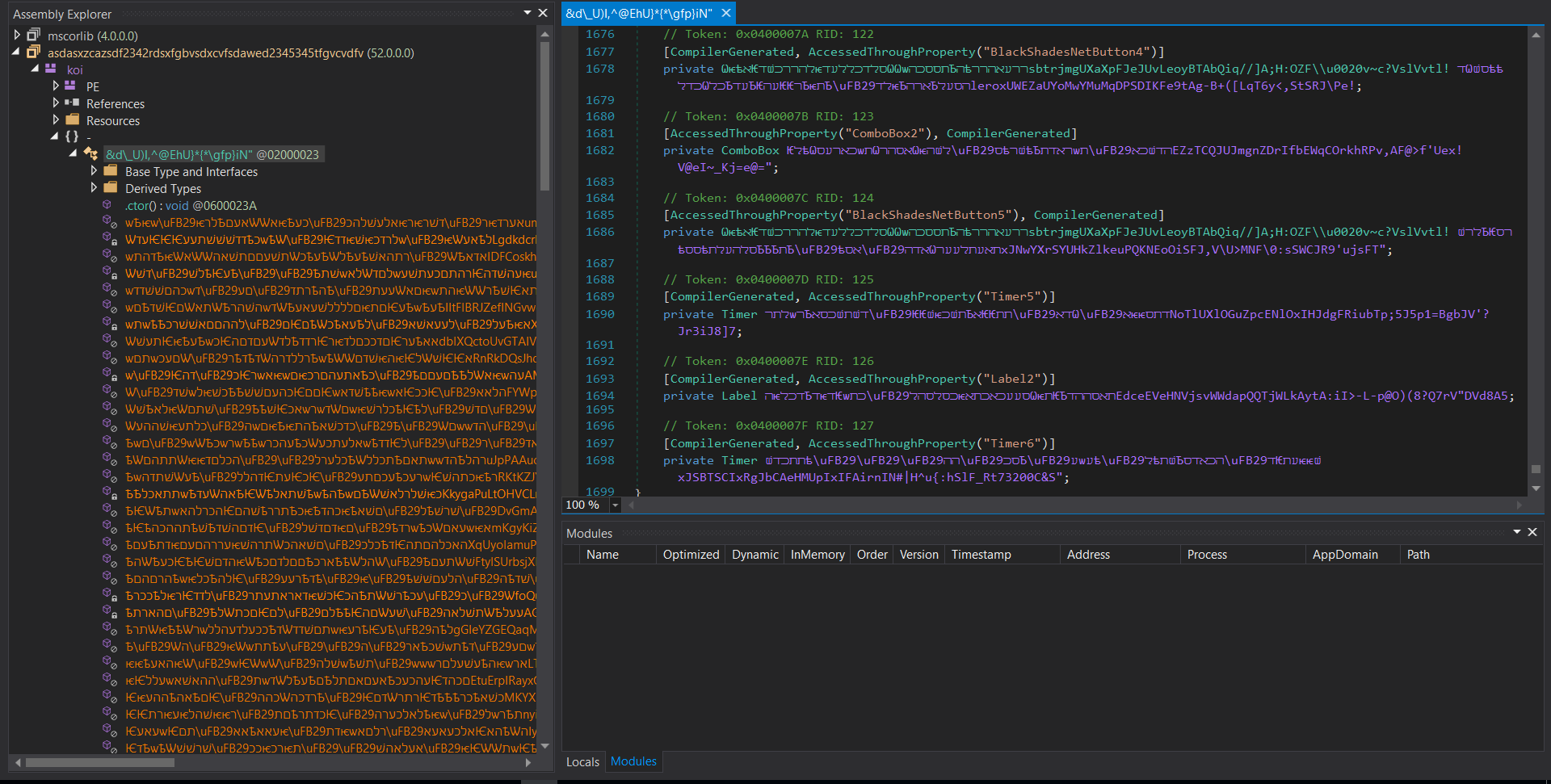Select the References tree item
Image resolution: width=1551 pixels, height=784 pixels.
click(x=116, y=104)
